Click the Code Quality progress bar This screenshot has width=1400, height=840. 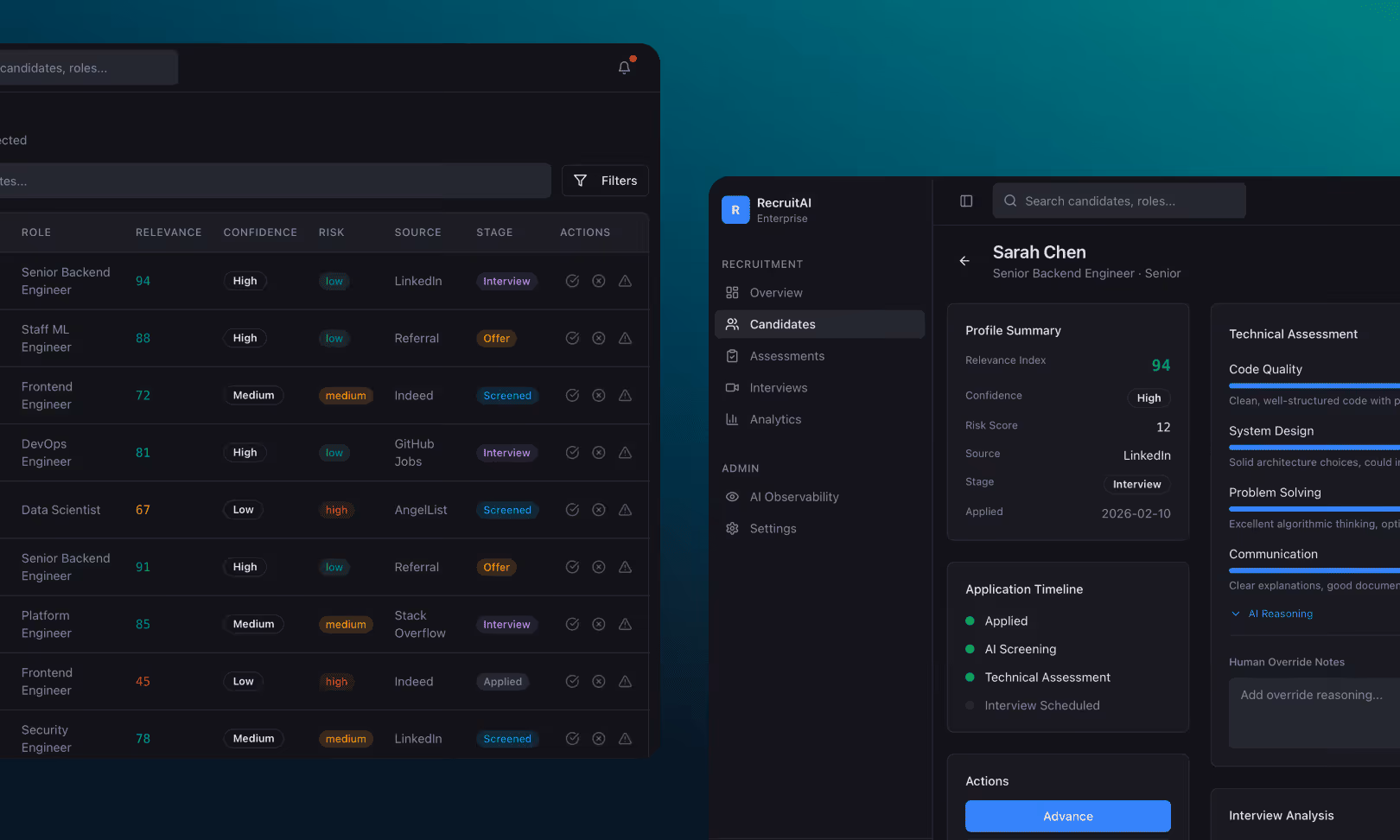pos(1314,385)
